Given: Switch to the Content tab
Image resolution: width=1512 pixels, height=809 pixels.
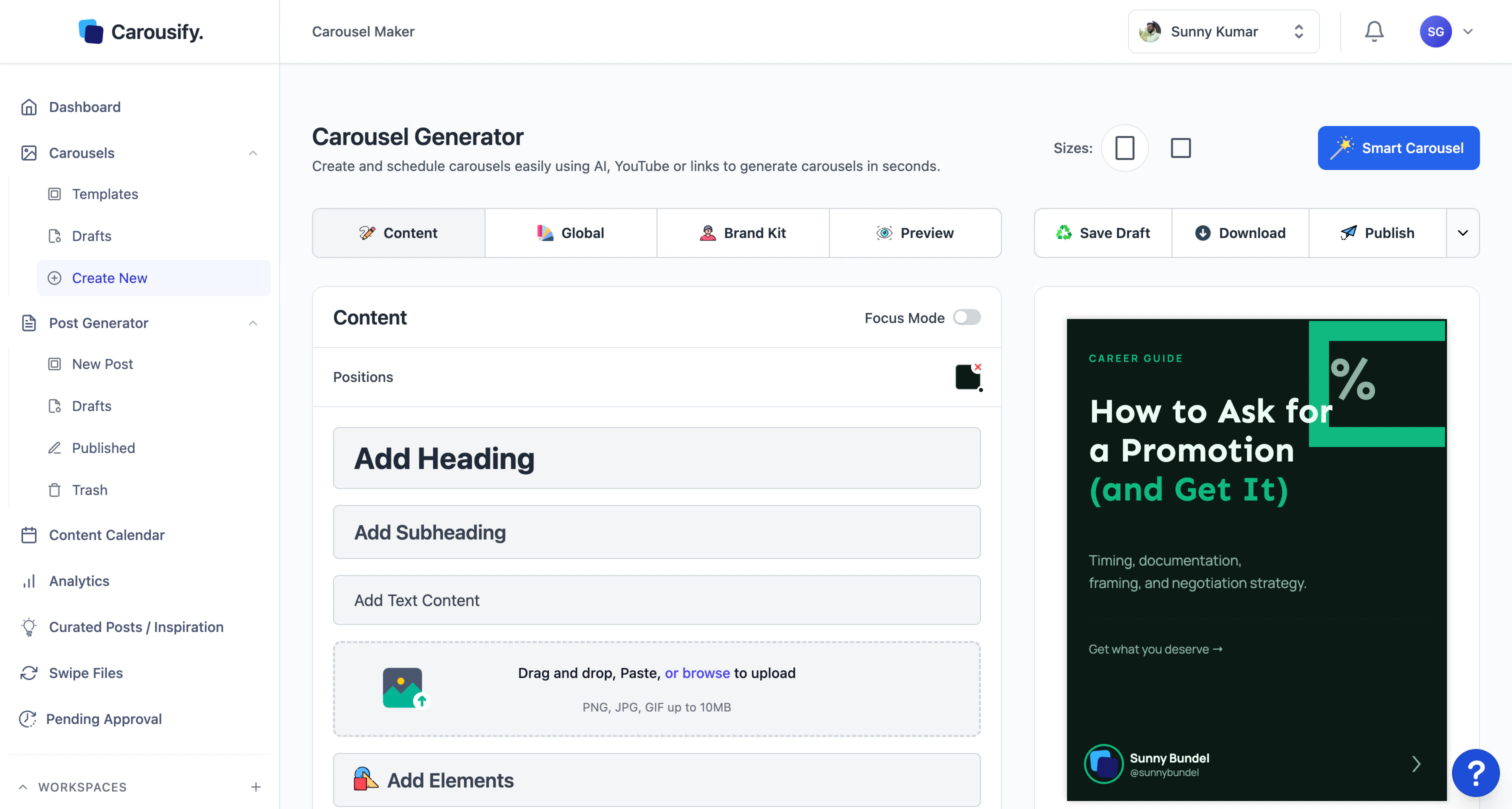Looking at the screenshot, I should 398,233.
